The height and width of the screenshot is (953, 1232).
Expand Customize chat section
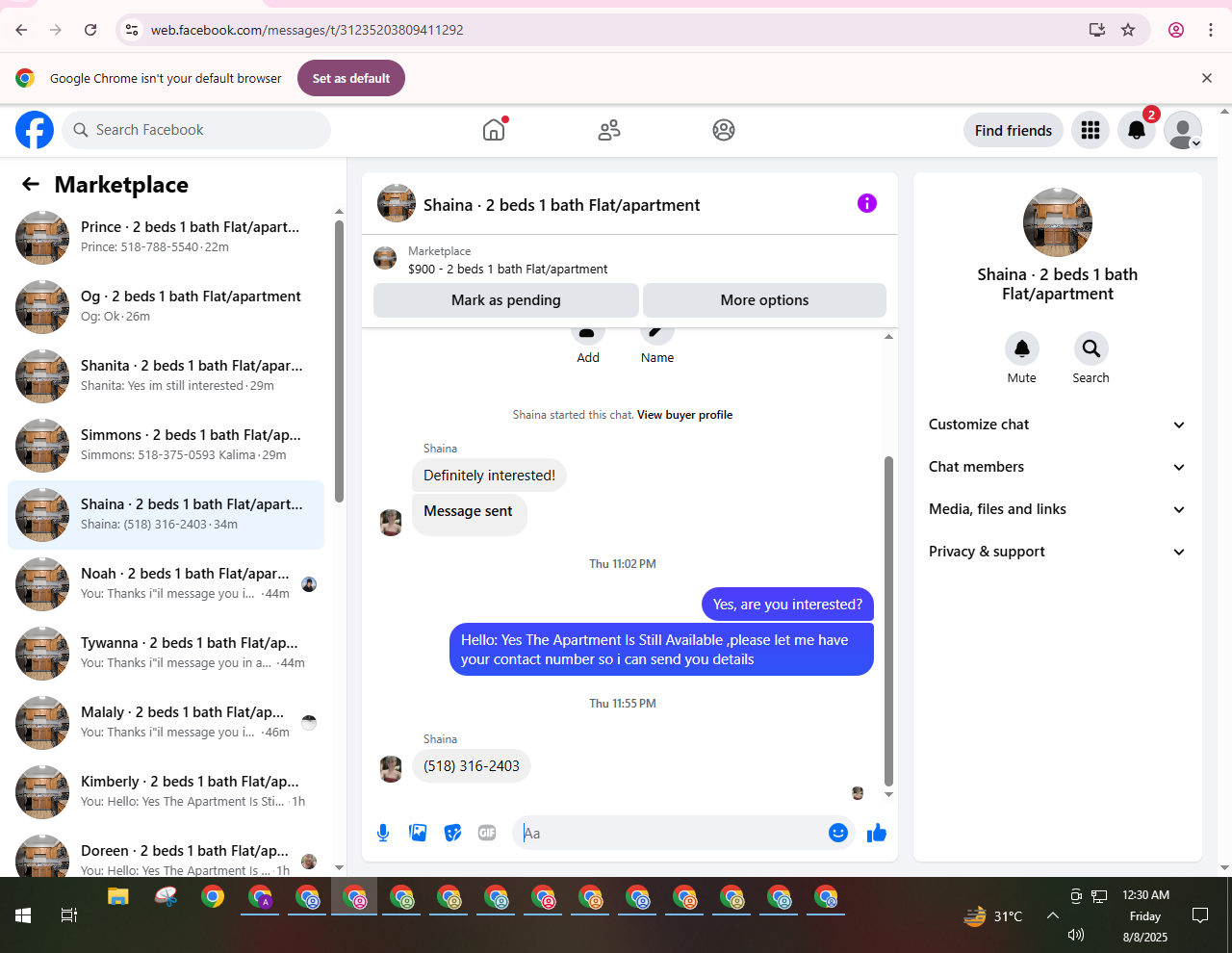coord(1057,425)
